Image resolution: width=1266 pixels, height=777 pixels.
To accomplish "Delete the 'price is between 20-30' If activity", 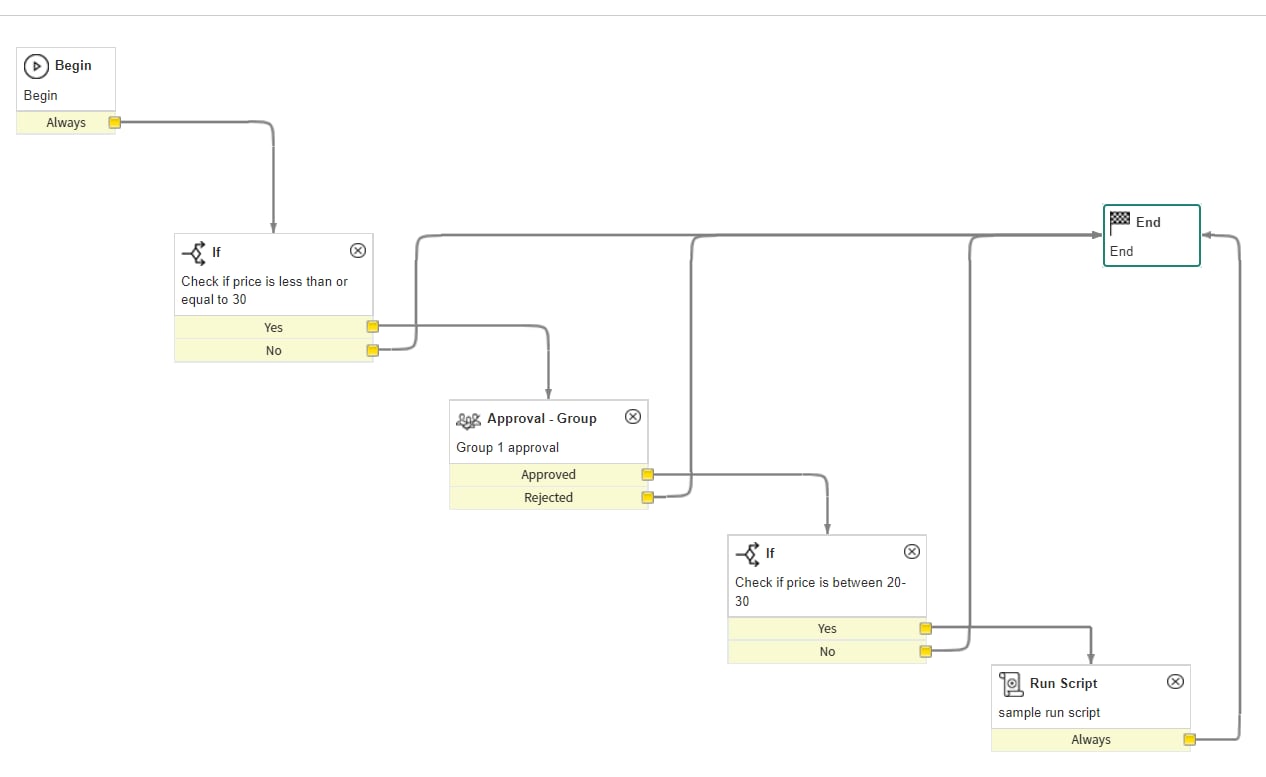I will (911, 551).
